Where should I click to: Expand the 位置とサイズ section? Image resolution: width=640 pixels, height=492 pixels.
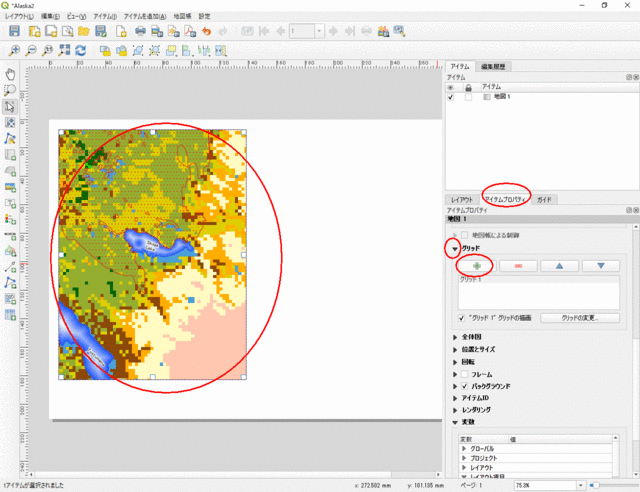(x=455, y=350)
